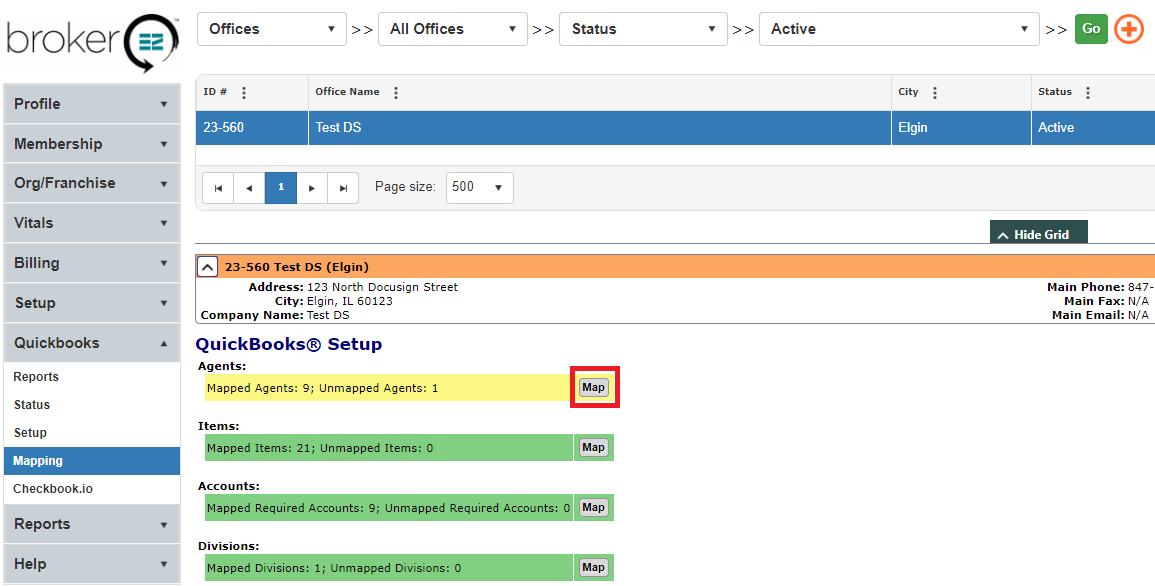
Task: Go to the next grid page
Action: [x=312, y=188]
